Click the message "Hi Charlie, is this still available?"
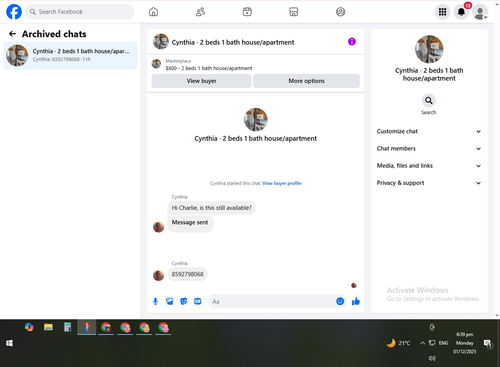Image resolution: width=500 pixels, height=367 pixels. tap(212, 208)
